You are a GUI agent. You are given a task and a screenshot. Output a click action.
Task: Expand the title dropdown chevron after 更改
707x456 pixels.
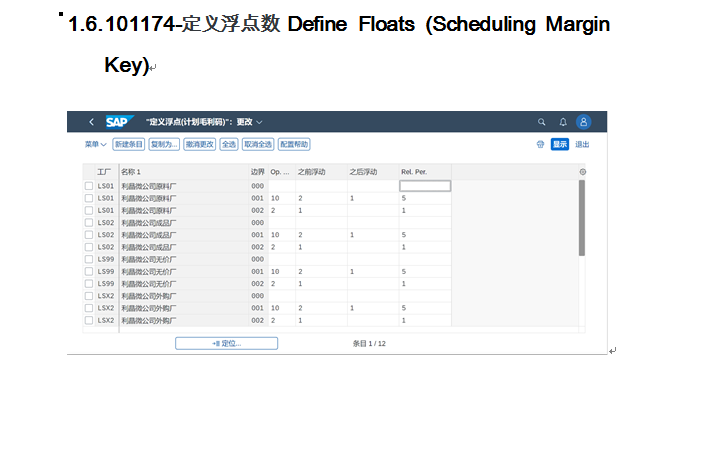point(259,122)
